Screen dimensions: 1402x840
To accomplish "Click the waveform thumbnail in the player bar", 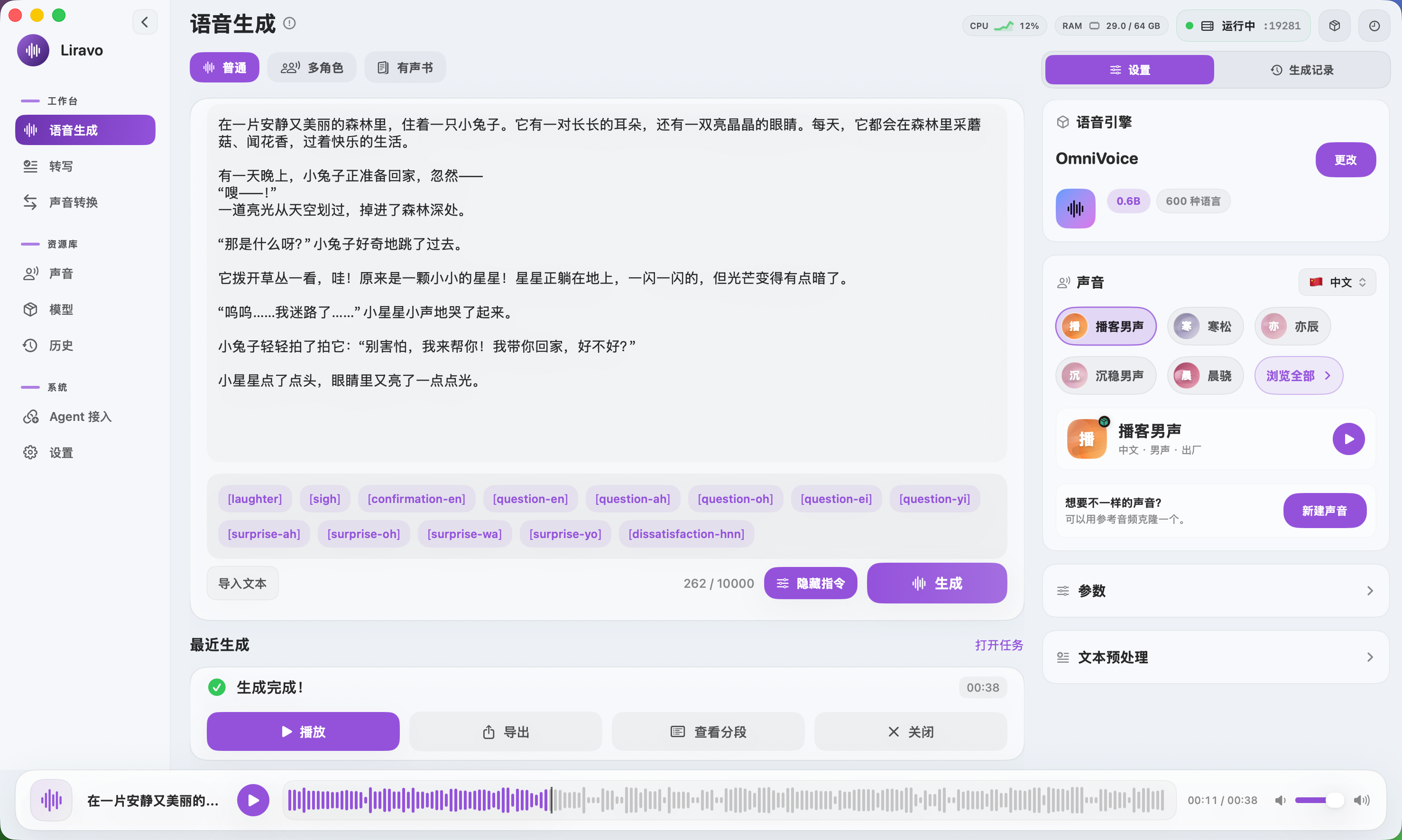I will [x=51, y=800].
